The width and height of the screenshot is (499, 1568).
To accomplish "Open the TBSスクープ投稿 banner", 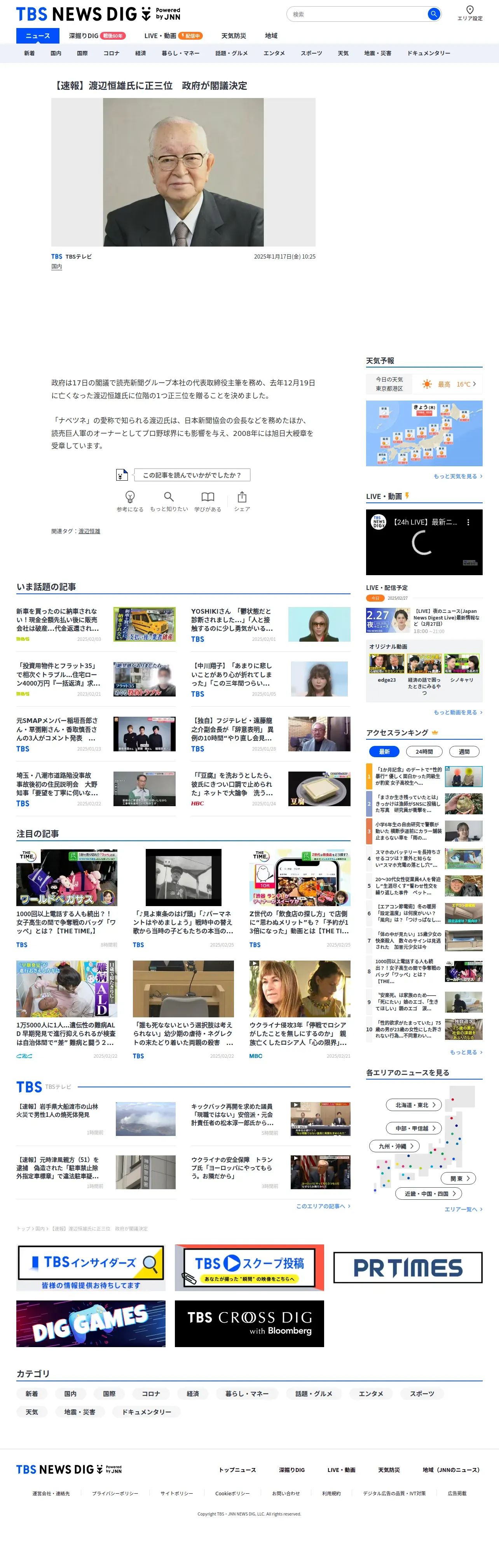I will [x=249, y=1267].
